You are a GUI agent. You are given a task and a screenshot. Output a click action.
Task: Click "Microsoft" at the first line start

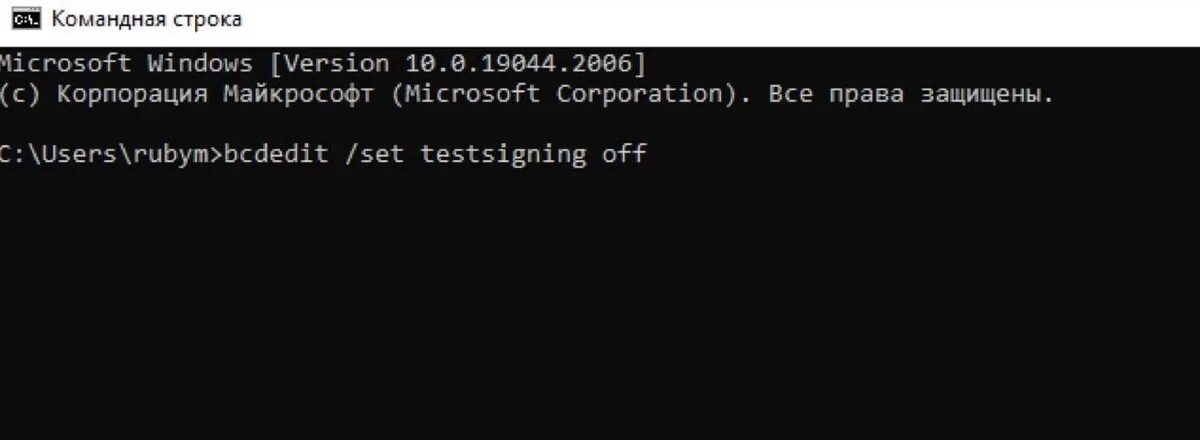(65, 64)
